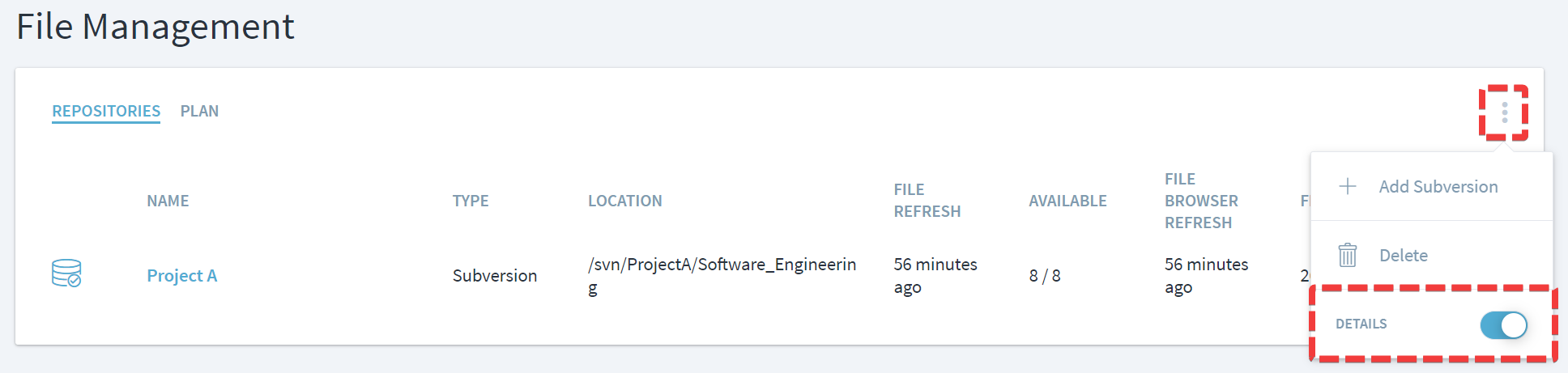Open the Project A repository link
This screenshot has width=1568, height=373.
click(x=181, y=275)
